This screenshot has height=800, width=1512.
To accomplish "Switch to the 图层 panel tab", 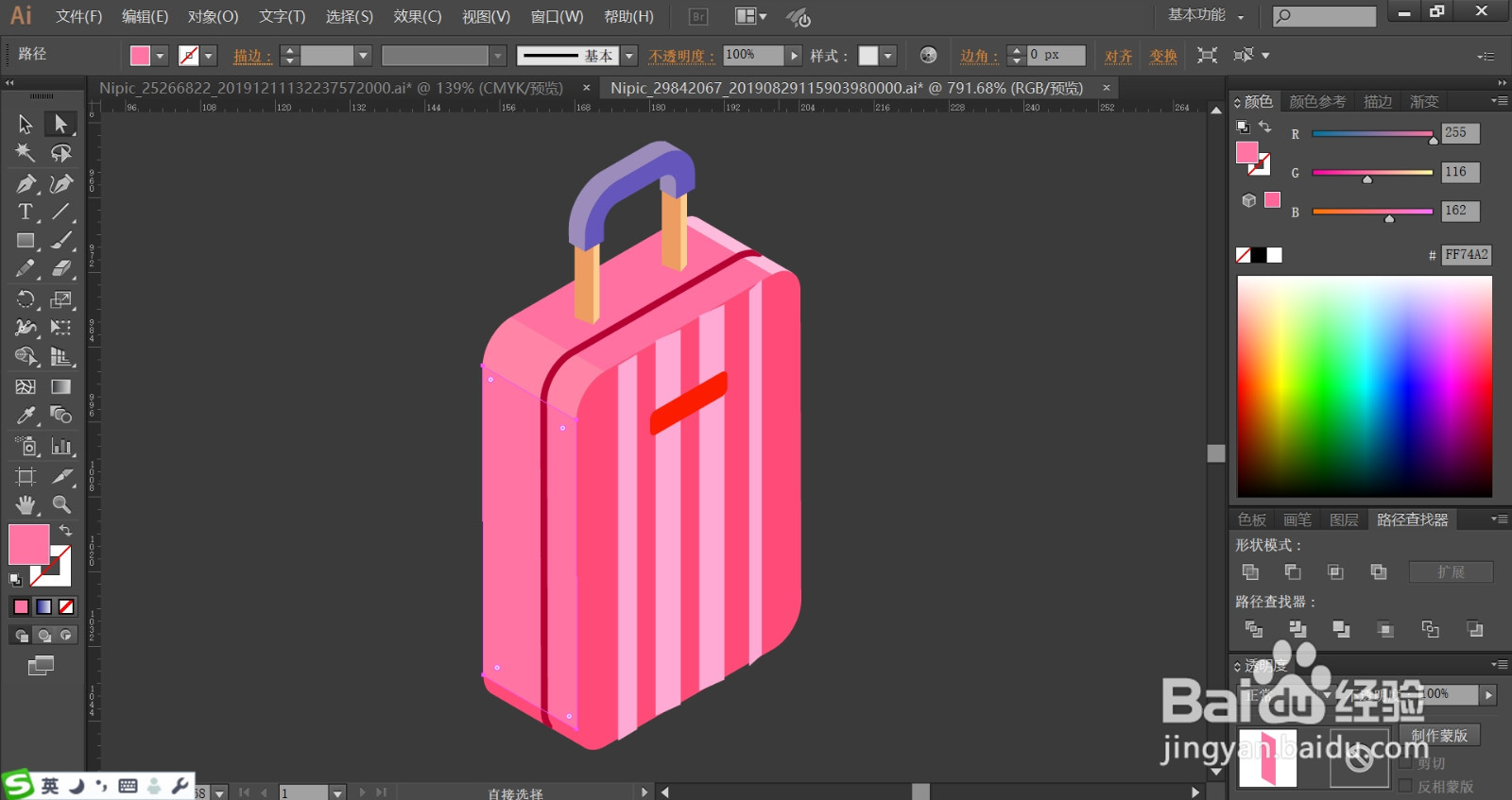I will (x=1344, y=519).
